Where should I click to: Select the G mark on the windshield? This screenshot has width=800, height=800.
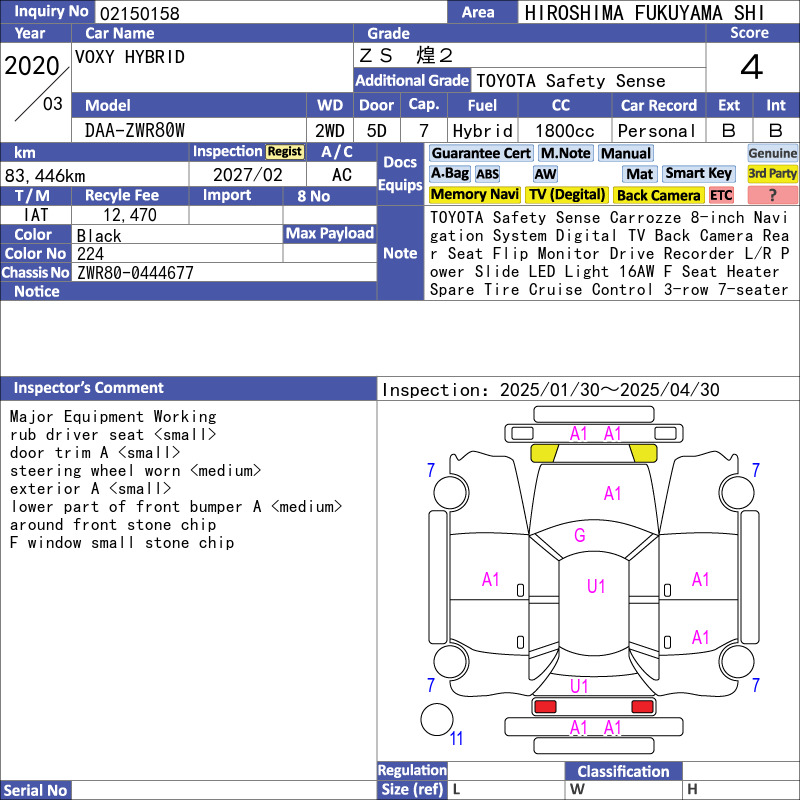pos(580,536)
